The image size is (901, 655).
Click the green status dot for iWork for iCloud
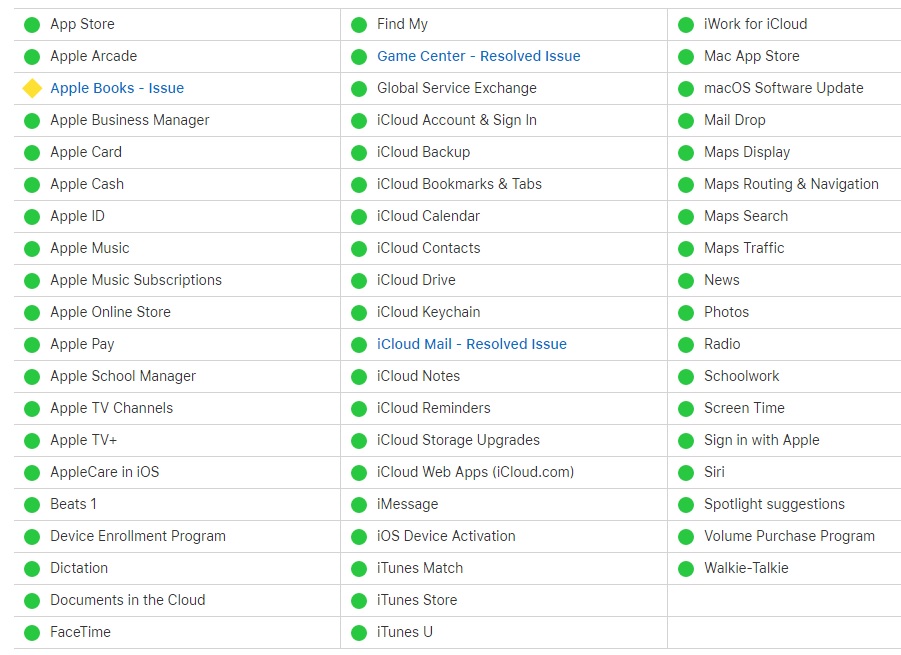click(686, 25)
